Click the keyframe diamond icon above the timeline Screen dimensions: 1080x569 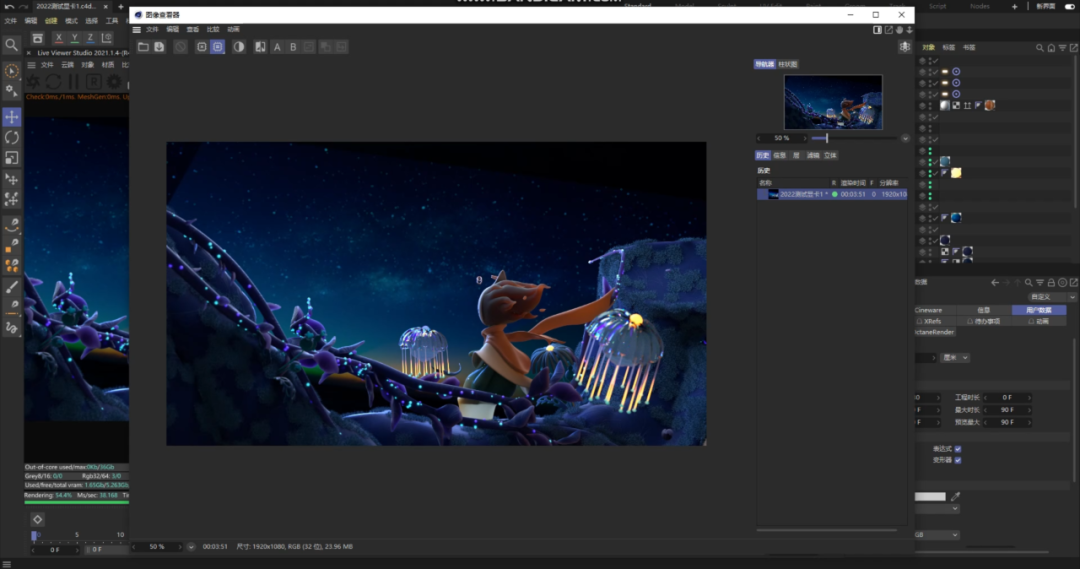[x=38, y=519]
